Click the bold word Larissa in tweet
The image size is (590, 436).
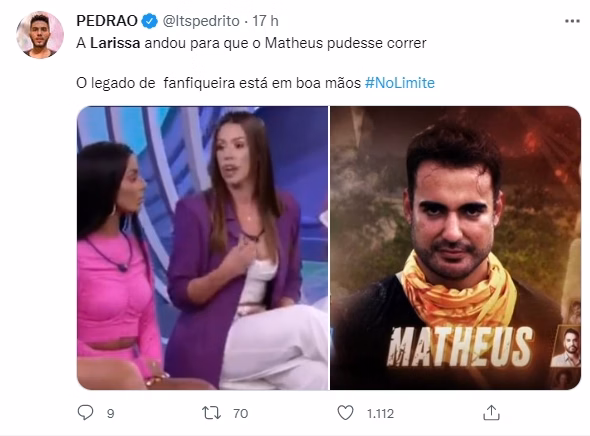pyautogui.click(x=115, y=43)
